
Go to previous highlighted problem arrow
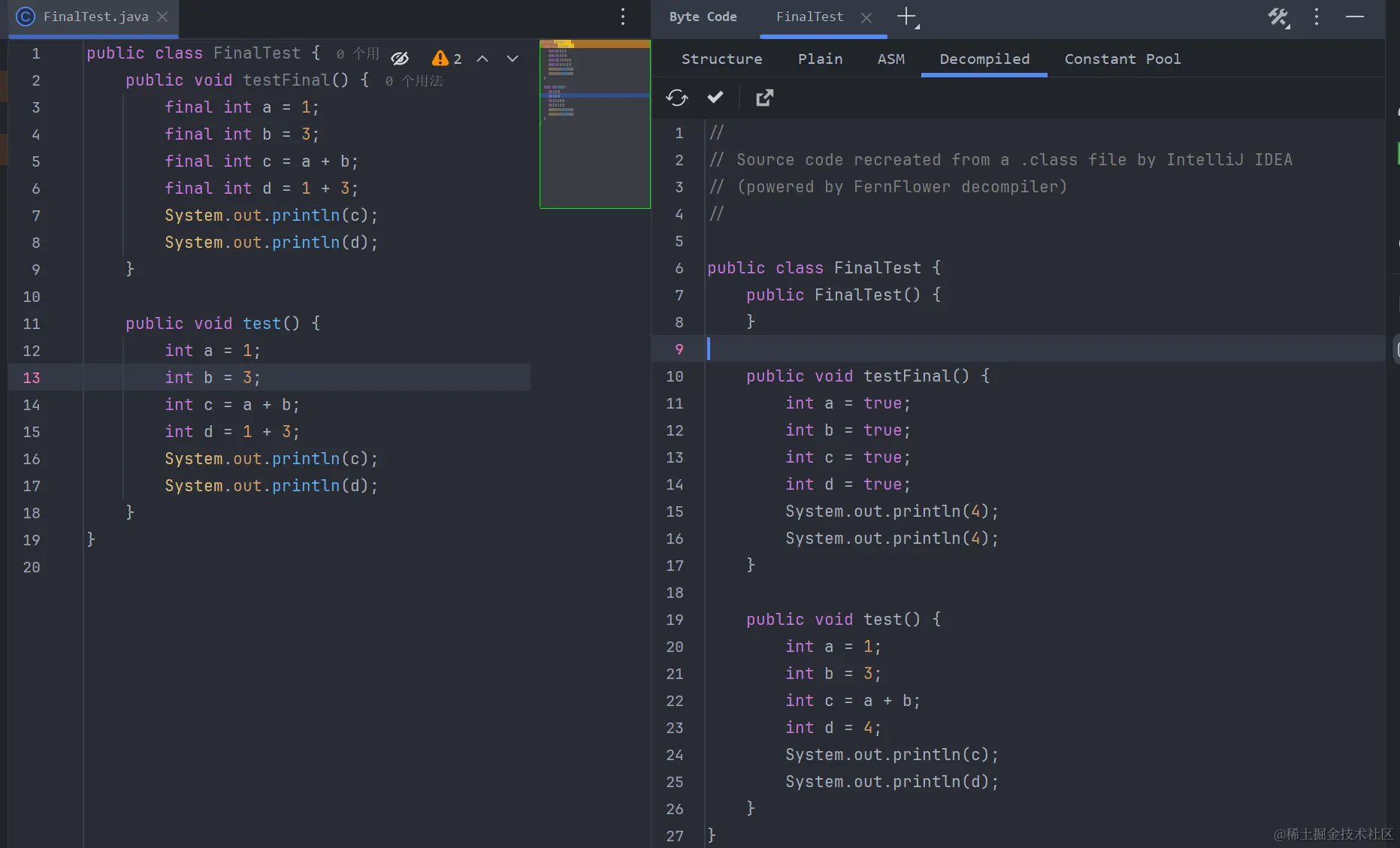482,59
